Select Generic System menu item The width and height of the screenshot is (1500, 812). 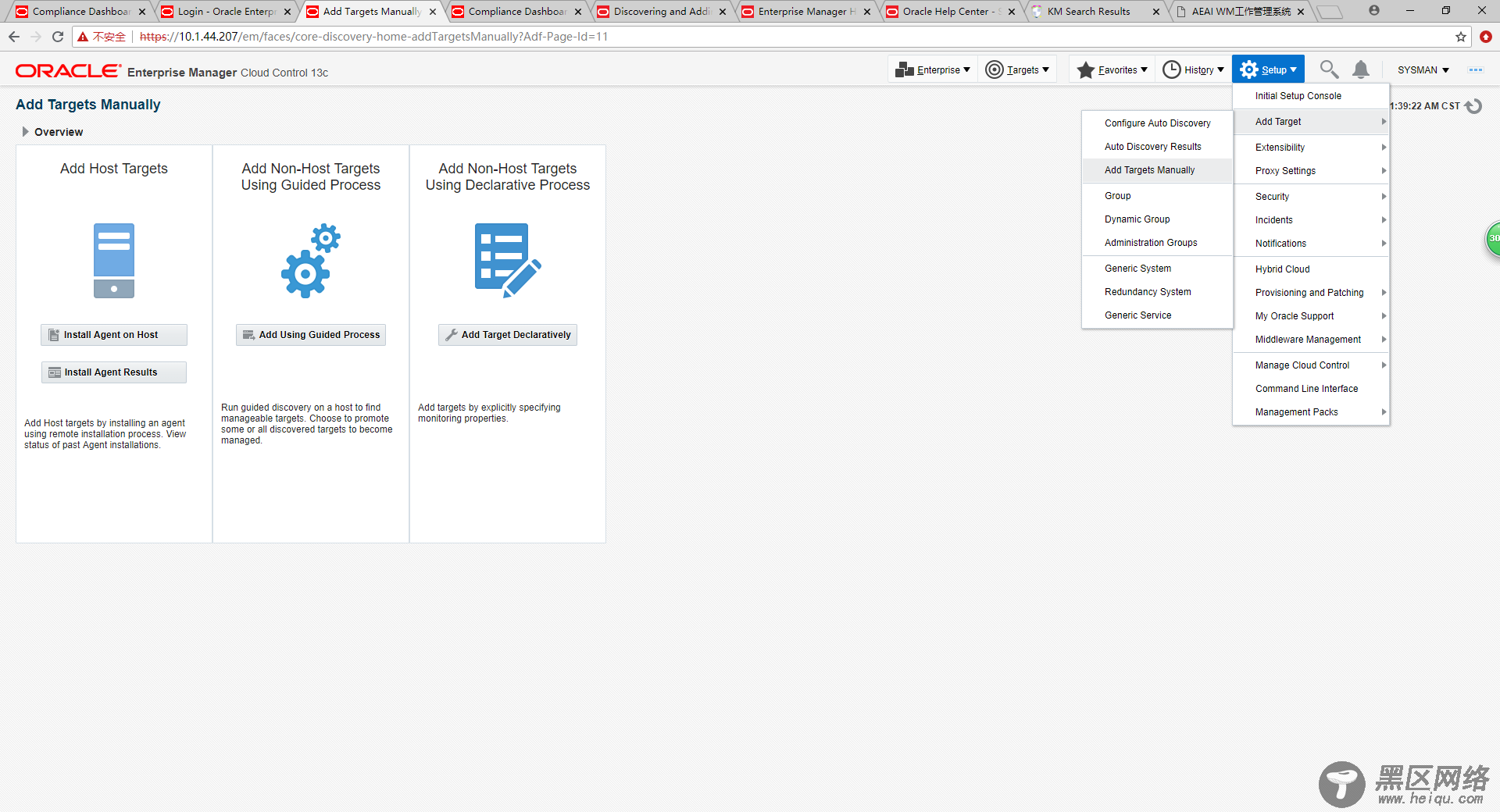(1157, 269)
